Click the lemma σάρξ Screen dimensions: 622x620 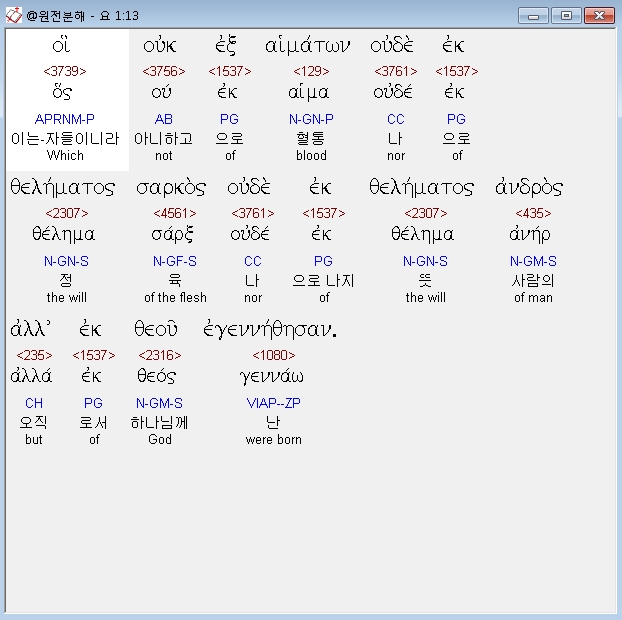tap(173, 234)
